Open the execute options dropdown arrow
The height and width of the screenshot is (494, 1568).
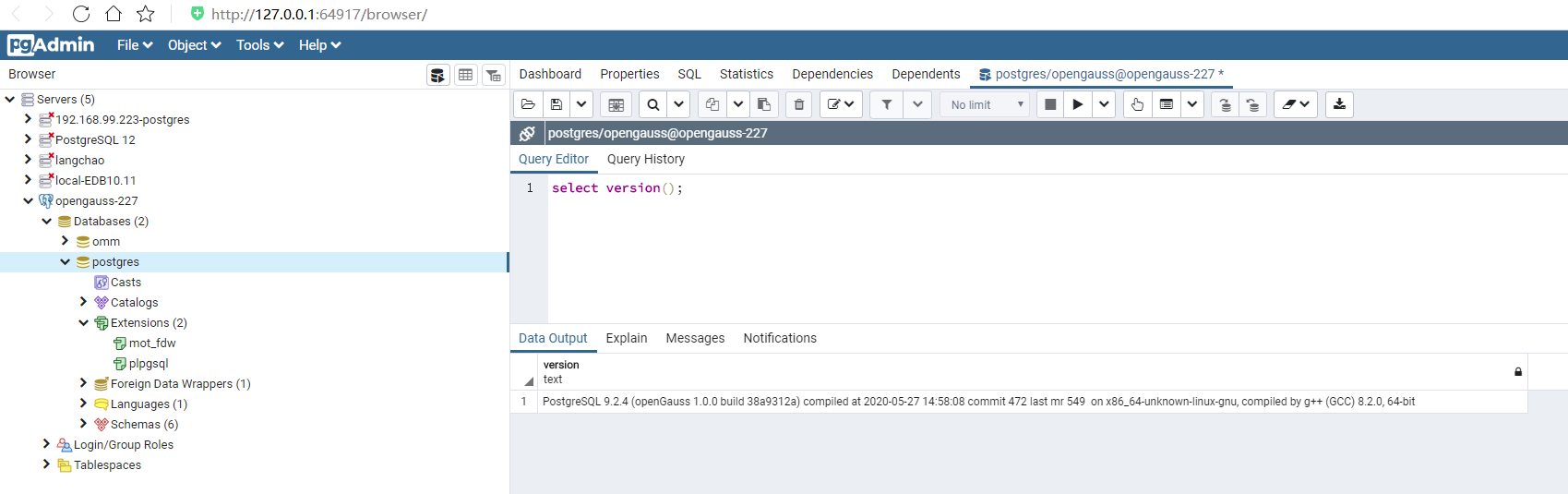point(1104,104)
